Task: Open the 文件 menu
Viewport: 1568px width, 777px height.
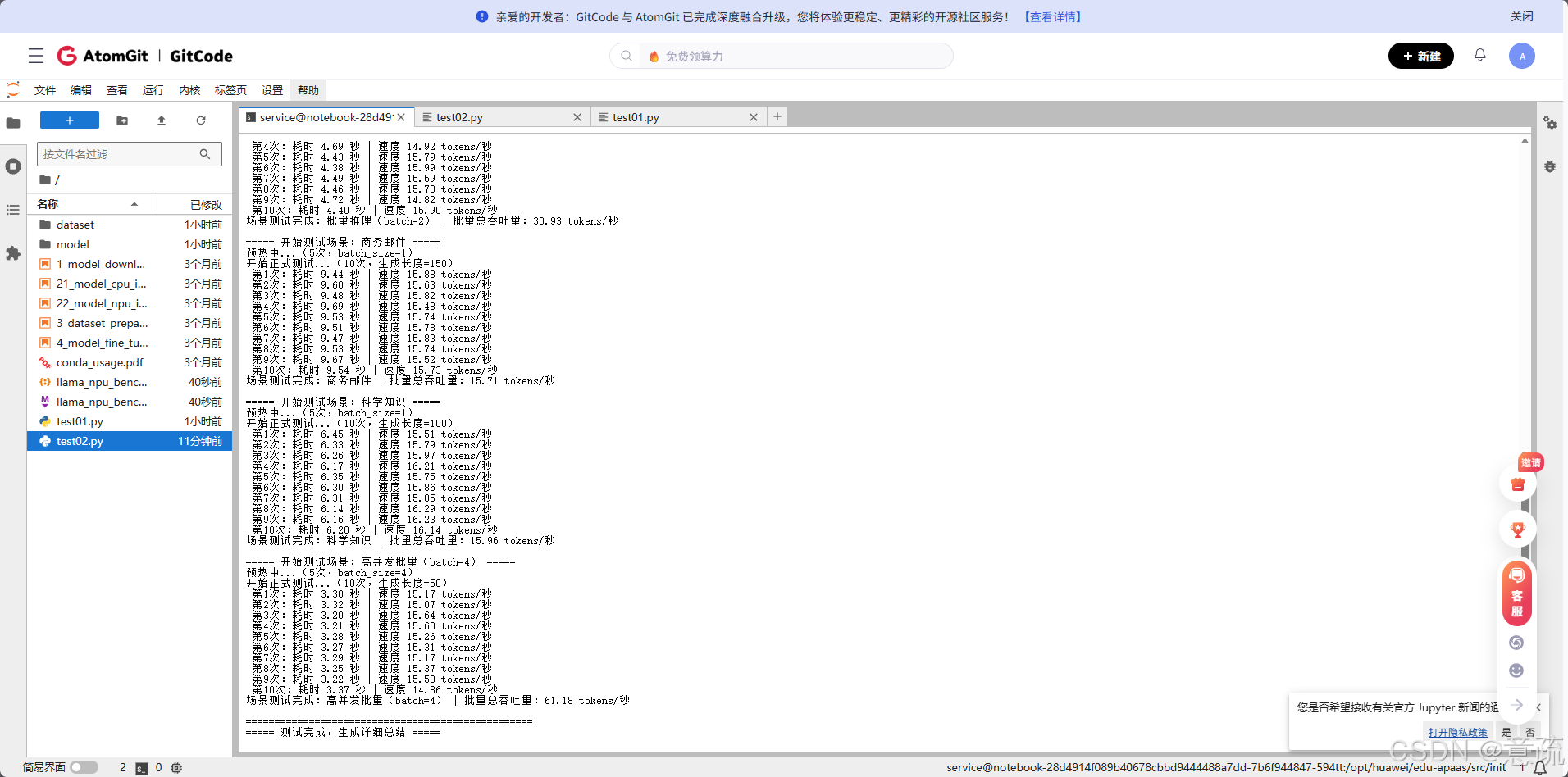Action: pyautogui.click(x=45, y=90)
